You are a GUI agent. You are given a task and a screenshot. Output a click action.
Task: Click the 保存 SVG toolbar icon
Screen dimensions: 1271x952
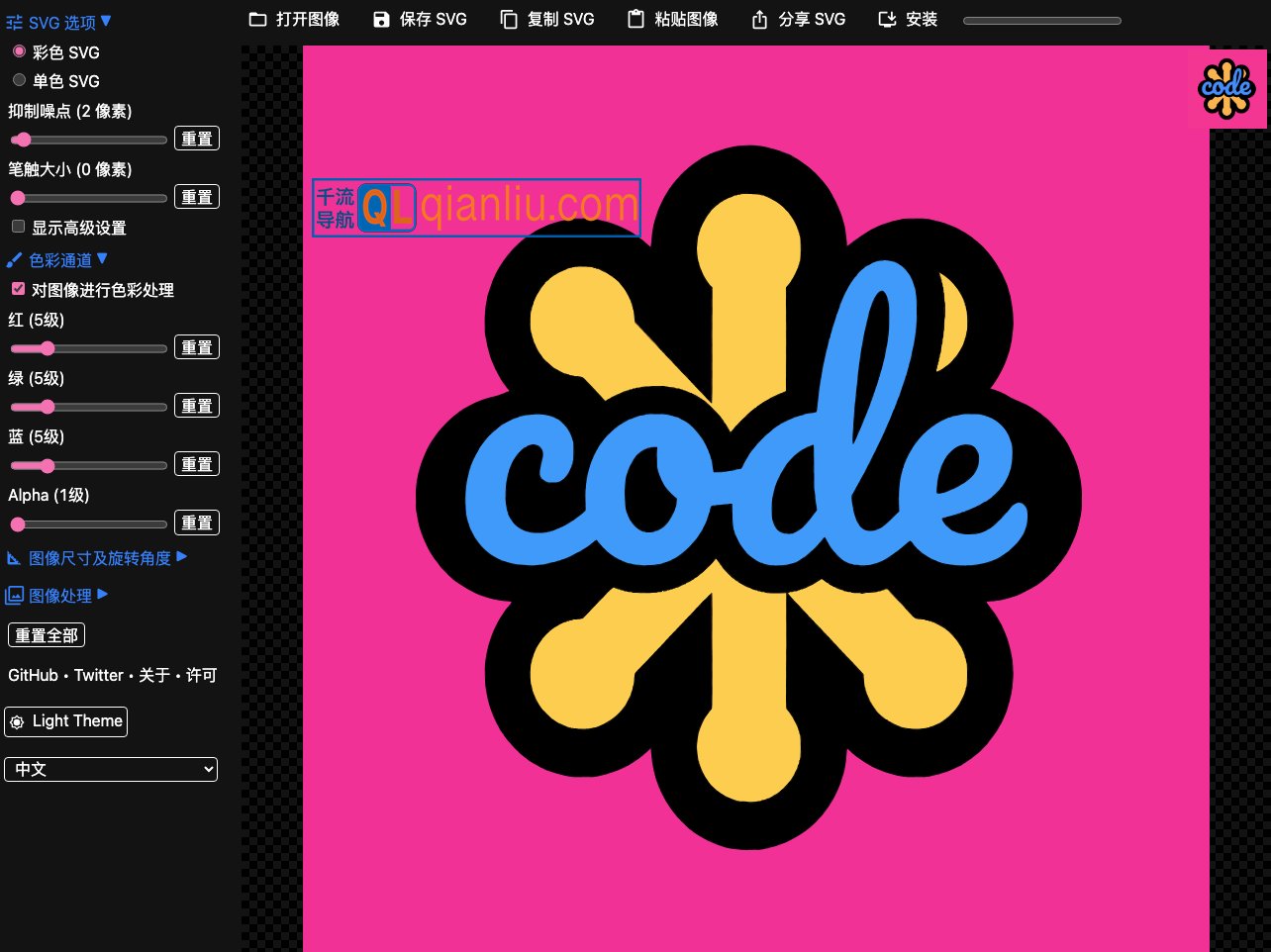381,18
